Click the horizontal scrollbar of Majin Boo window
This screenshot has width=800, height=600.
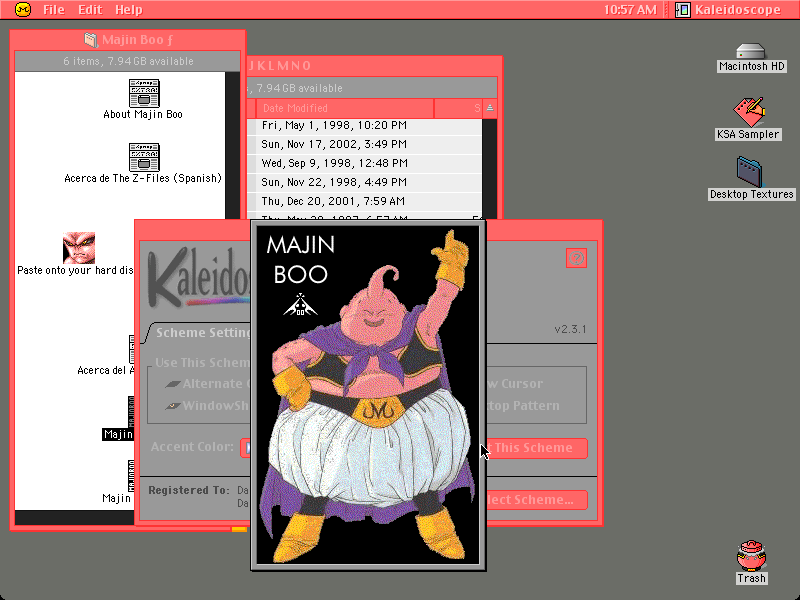74,518
